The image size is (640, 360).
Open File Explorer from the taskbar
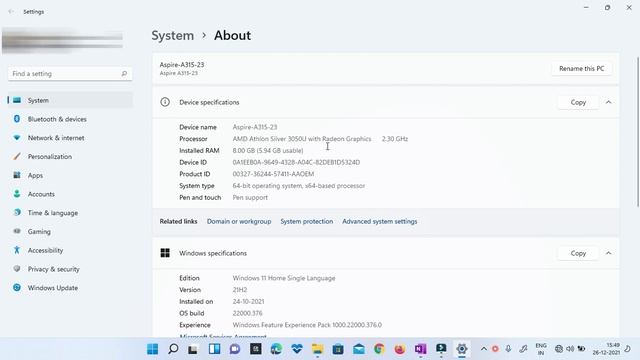point(318,349)
